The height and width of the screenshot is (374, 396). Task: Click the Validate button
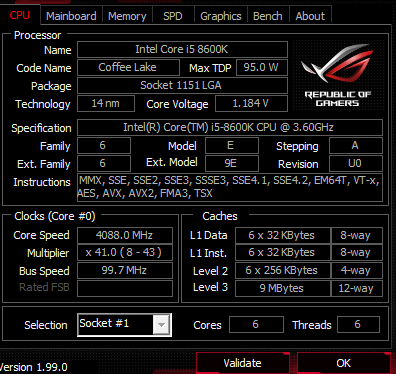click(x=242, y=363)
